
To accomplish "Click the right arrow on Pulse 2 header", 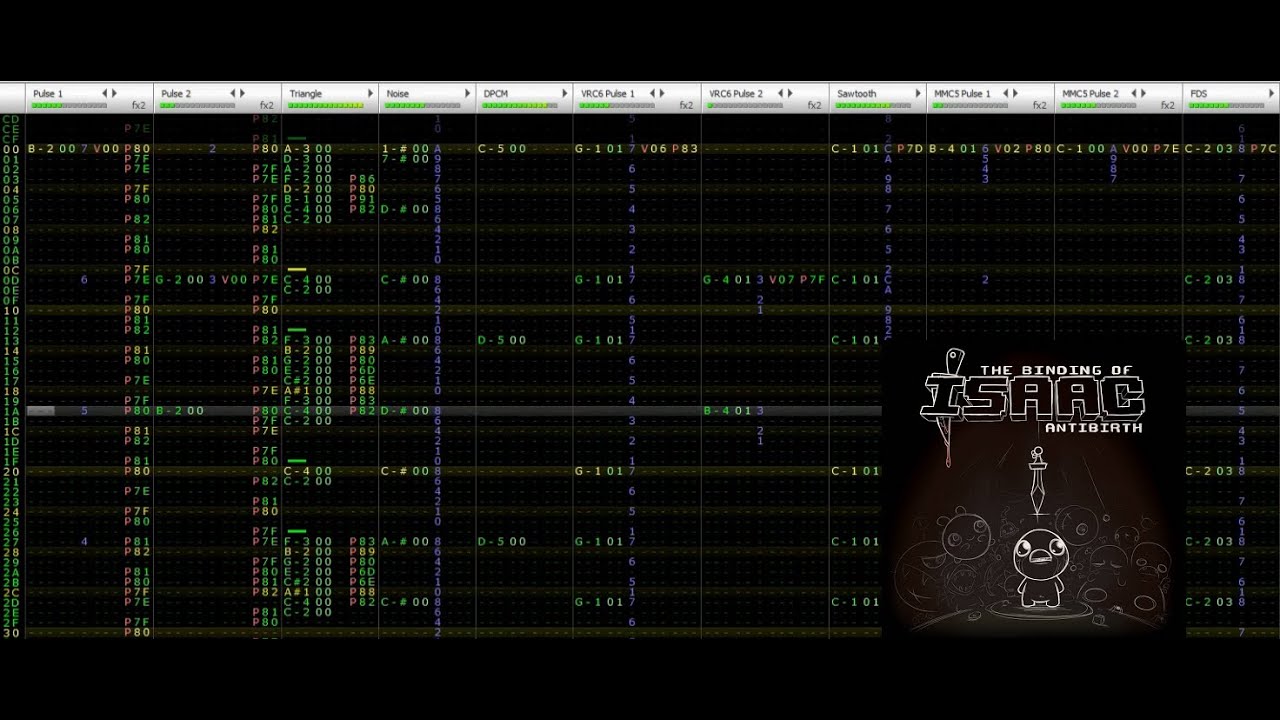I will pos(243,93).
